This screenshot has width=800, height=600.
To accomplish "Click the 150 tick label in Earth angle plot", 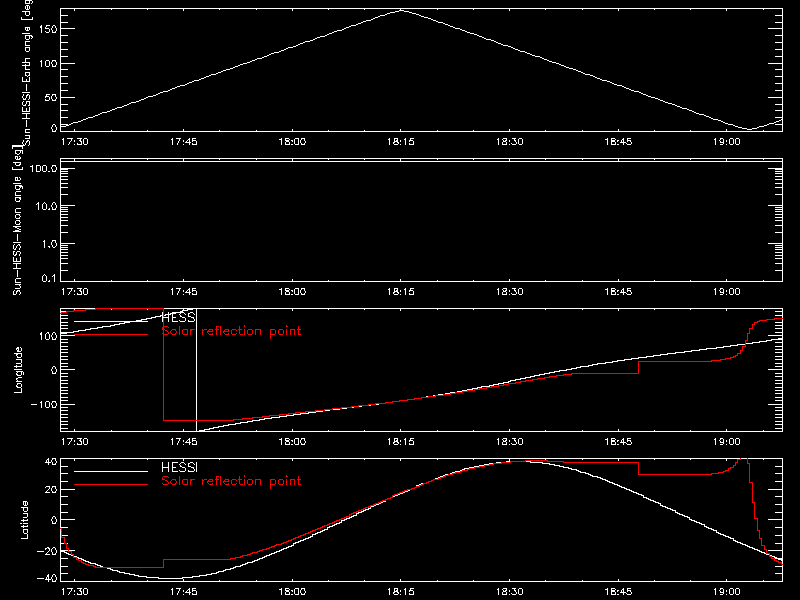I will click(x=47, y=29).
